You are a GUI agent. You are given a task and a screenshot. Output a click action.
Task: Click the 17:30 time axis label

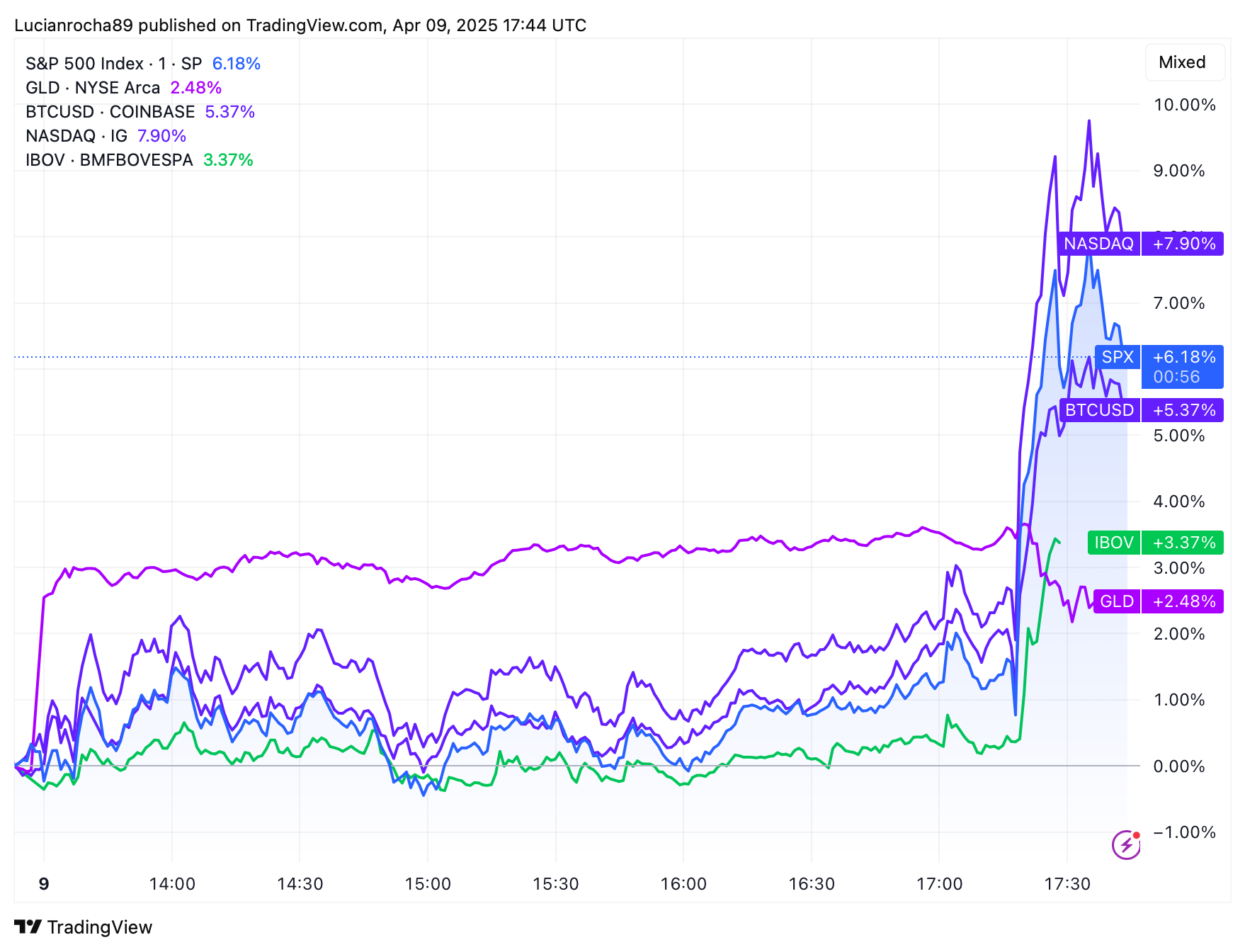(x=1067, y=884)
